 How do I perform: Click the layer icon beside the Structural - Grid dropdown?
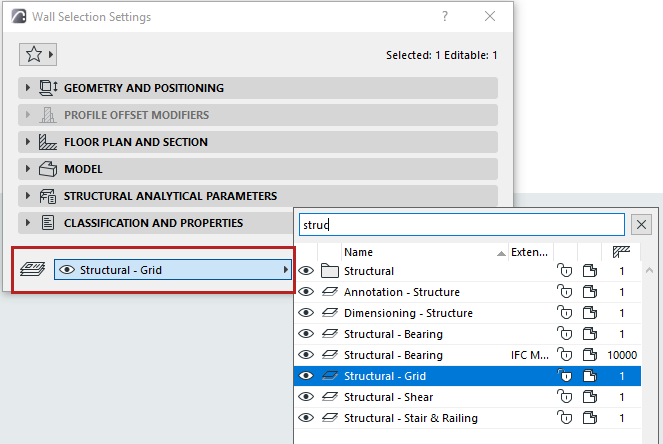(32, 269)
